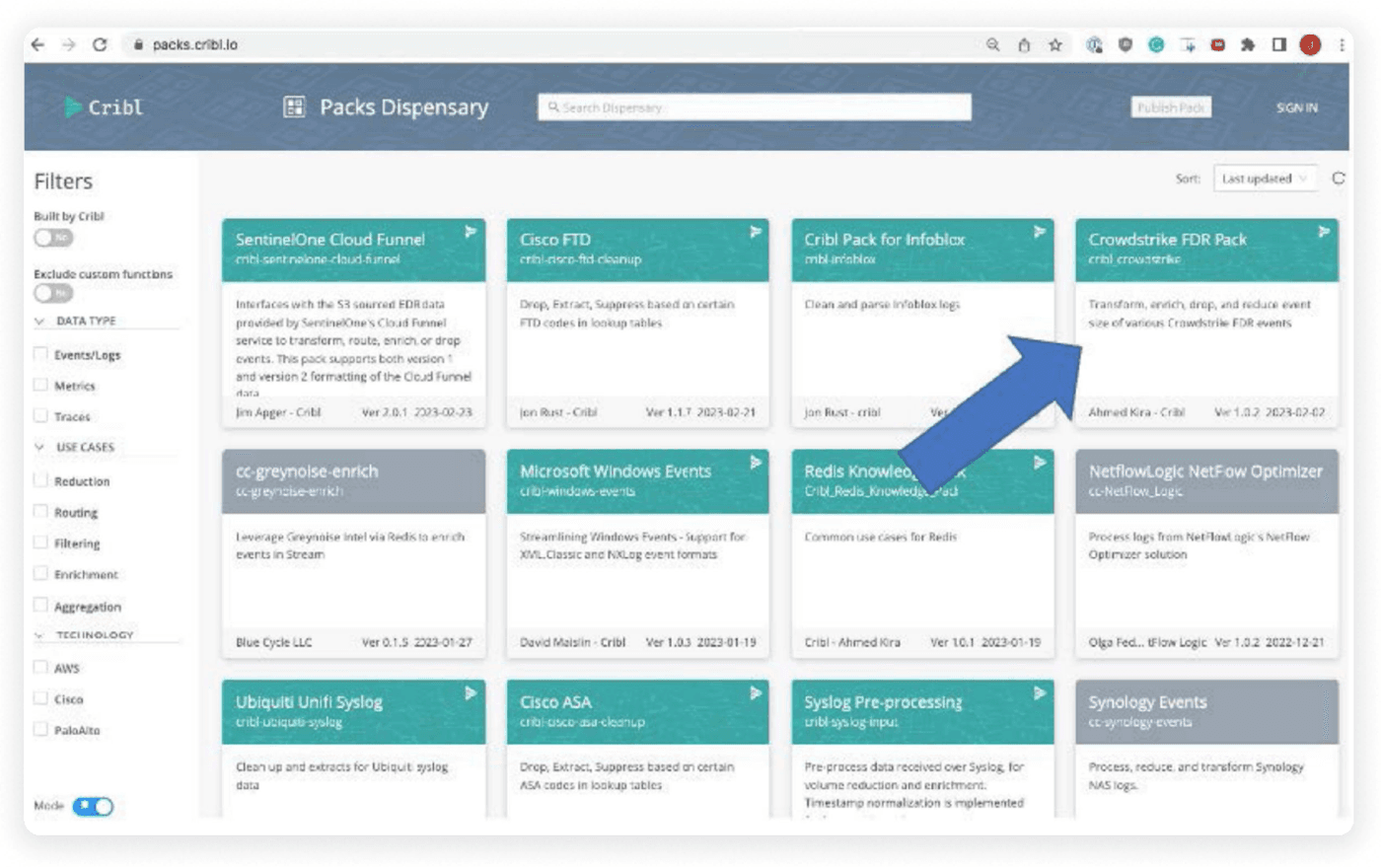Viewport: 1381px width, 868px height.
Task: Click the flag icon on Cisco FTD card
Action: [755, 232]
